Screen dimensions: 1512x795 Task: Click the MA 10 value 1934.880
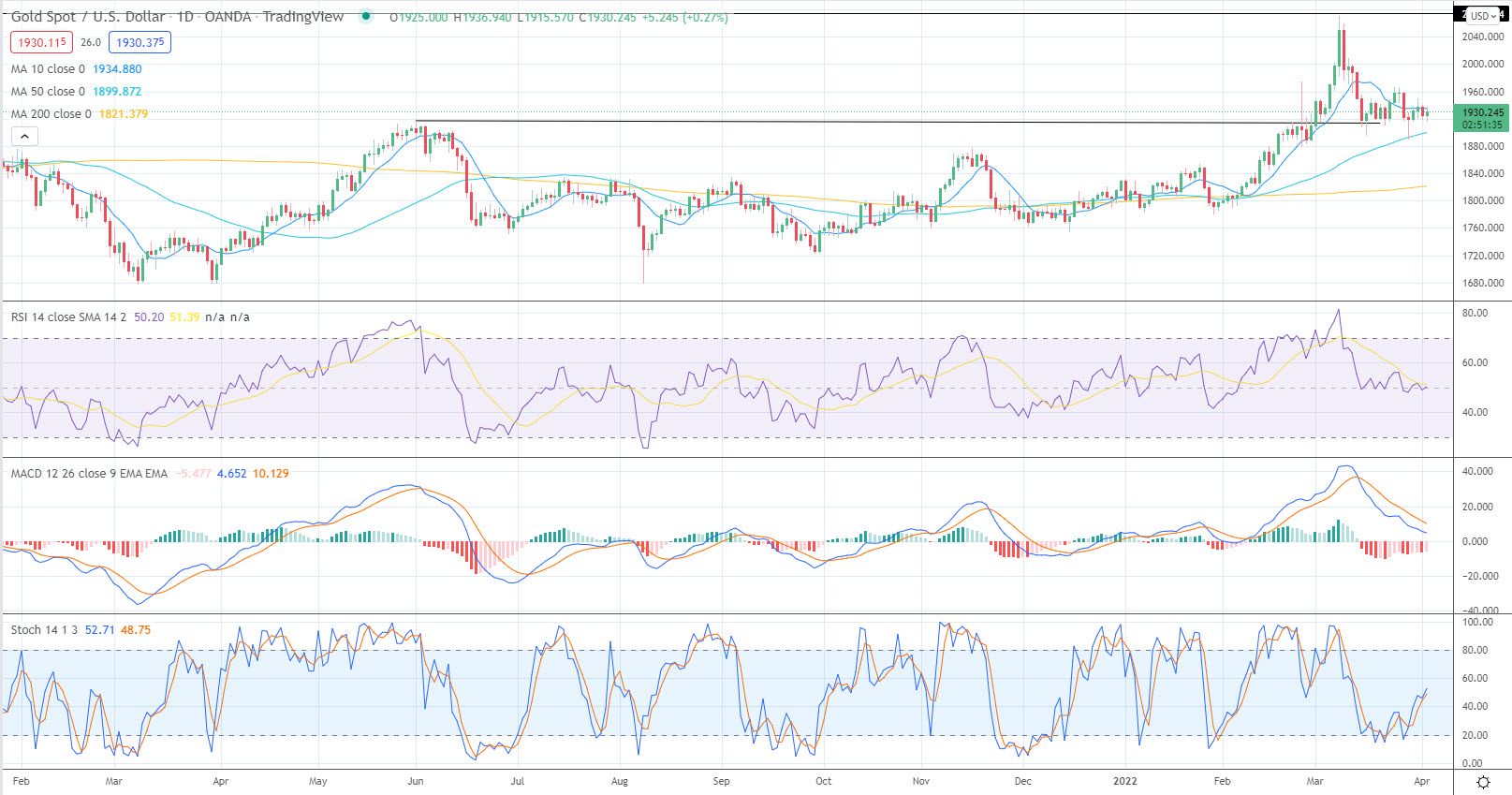pos(117,69)
